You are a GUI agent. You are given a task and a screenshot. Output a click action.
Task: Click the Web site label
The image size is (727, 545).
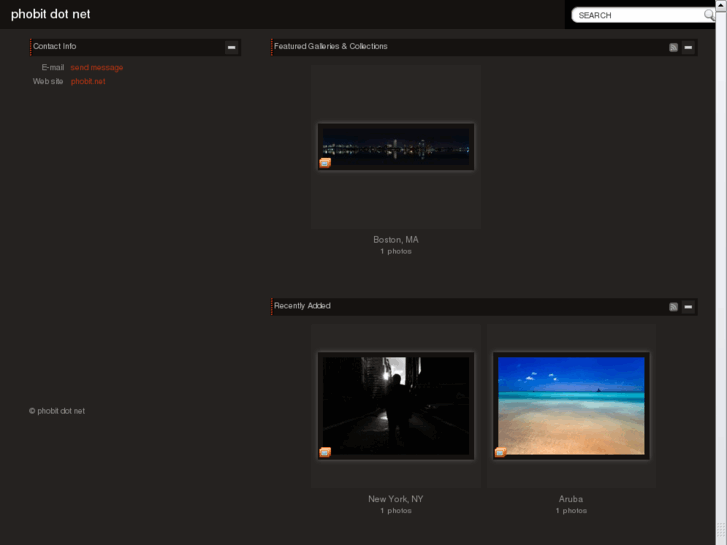[x=48, y=82]
